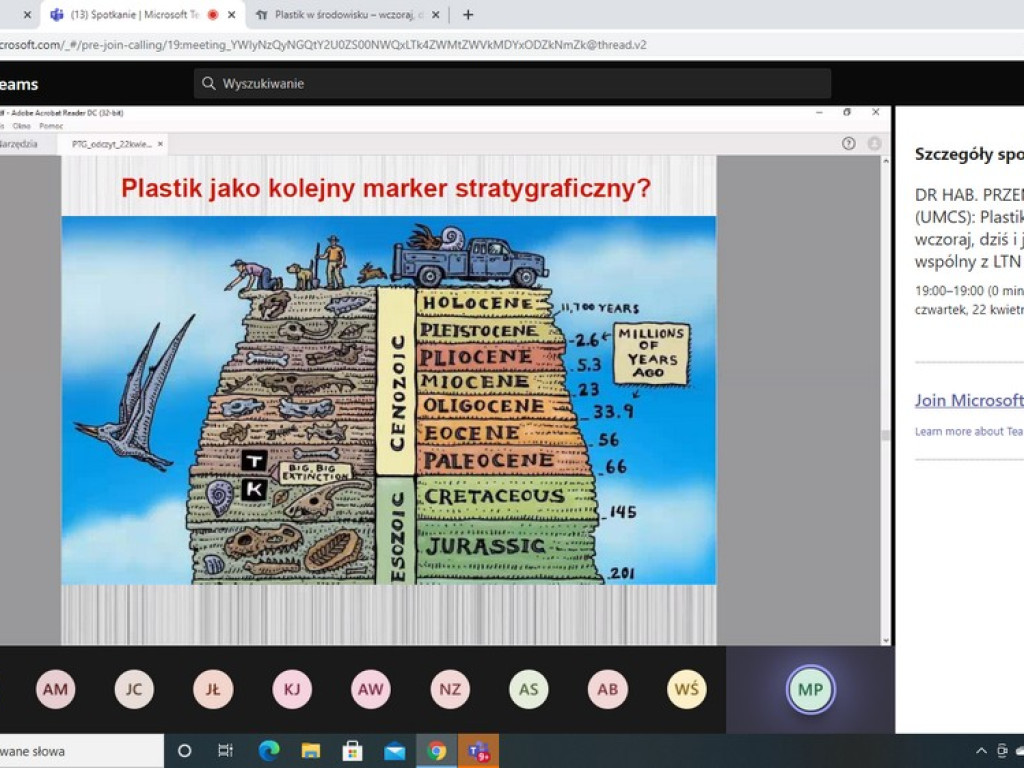This screenshot has height=768, width=1024.
Task: Open the Mail app from the taskbar
Action: (x=394, y=752)
